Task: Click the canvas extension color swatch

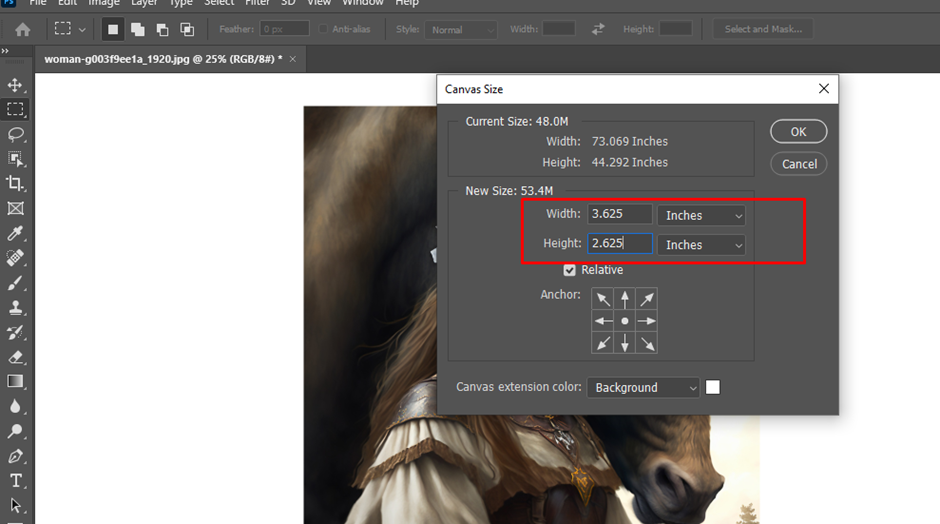Action: click(x=713, y=387)
